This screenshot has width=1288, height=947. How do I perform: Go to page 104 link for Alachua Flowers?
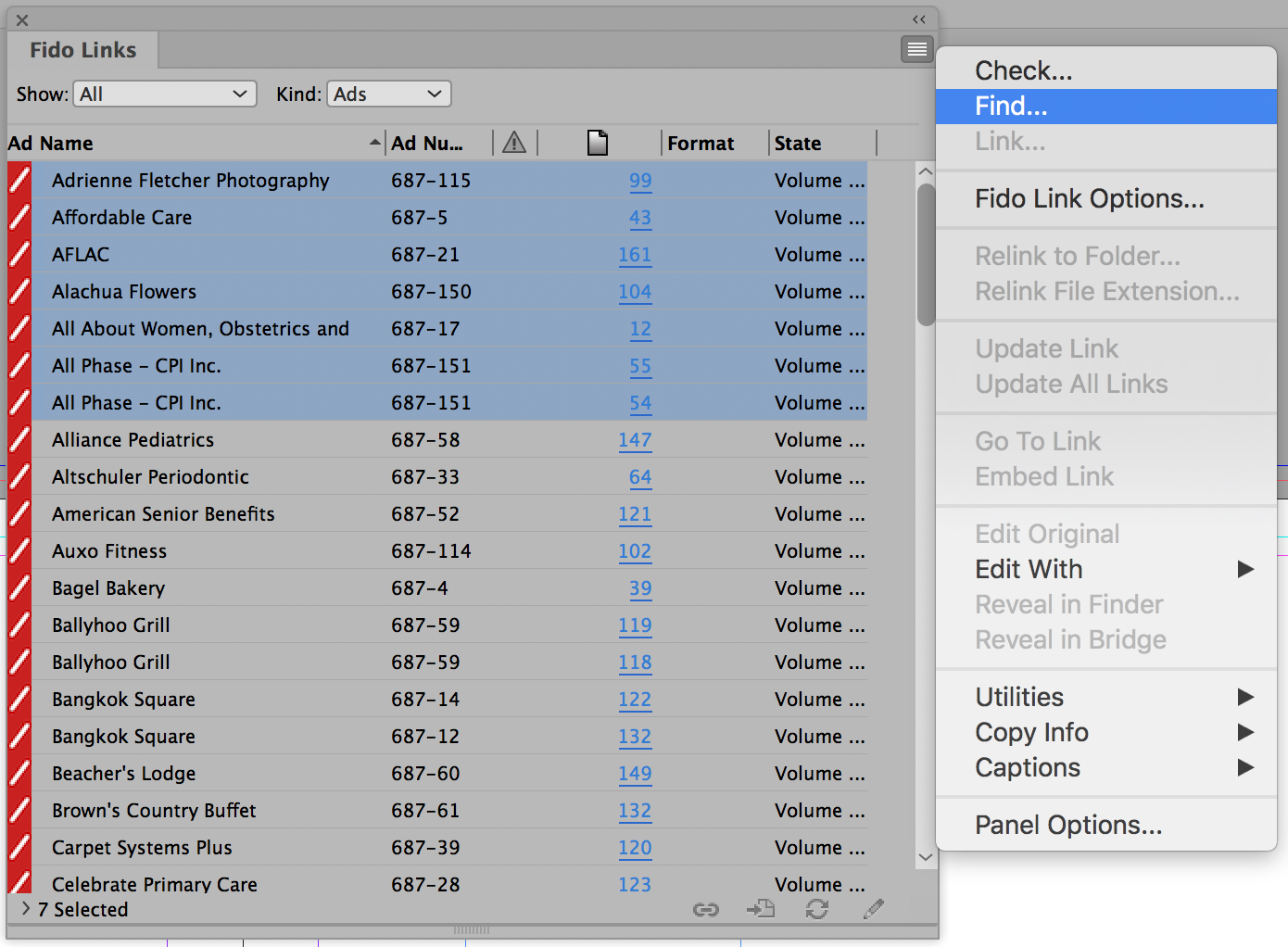pyautogui.click(x=635, y=292)
